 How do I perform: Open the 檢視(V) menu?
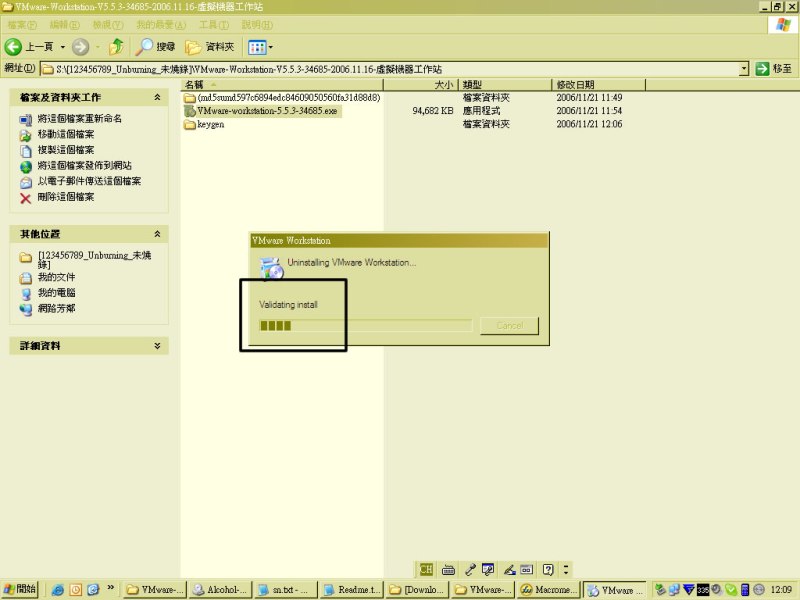pyautogui.click(x=108, y=24)
